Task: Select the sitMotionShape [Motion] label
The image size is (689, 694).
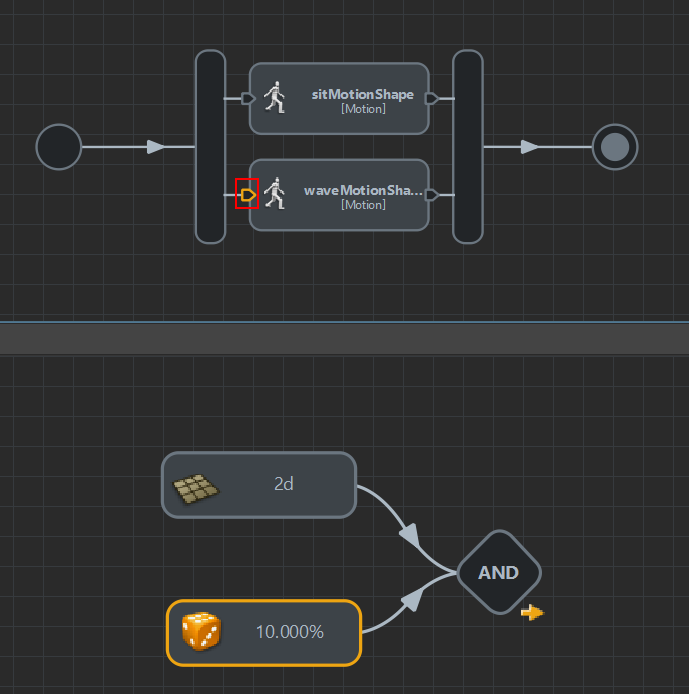Action: coord(363,101)
